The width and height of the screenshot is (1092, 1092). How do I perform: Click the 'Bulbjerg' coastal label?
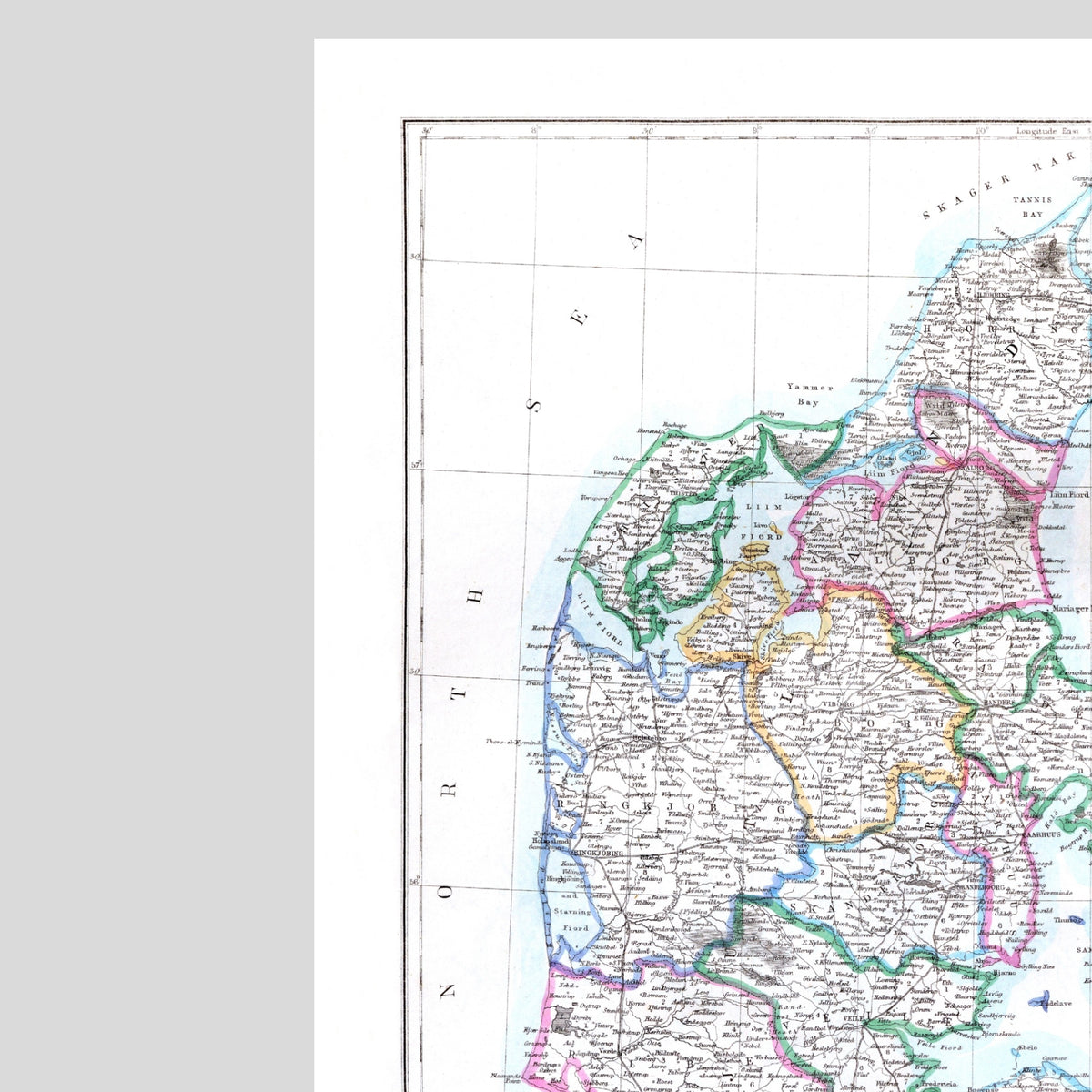click(x=771, y=414)
